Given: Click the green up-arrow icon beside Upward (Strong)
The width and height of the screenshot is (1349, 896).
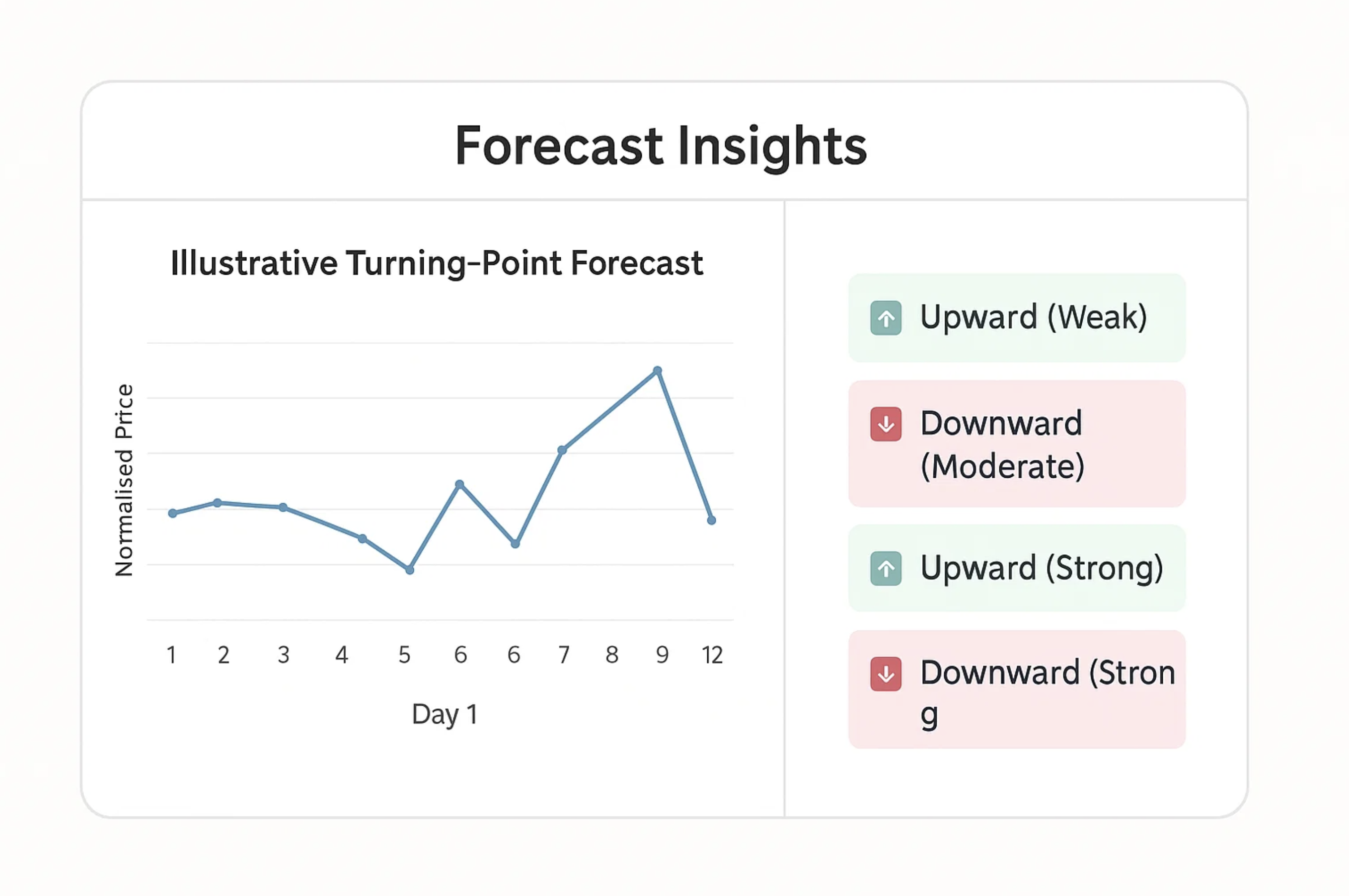Looking at the screenshot, I should 886,569.
